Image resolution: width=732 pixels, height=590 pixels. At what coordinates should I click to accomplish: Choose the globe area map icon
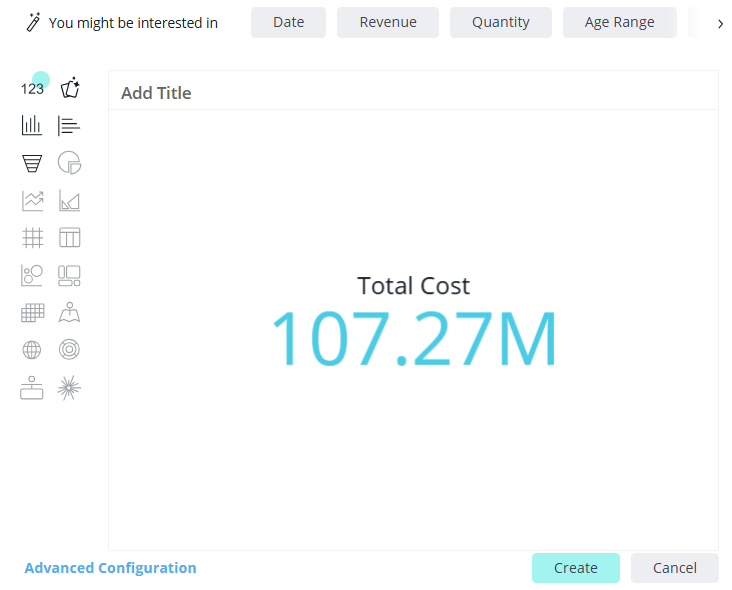[32, 350]
